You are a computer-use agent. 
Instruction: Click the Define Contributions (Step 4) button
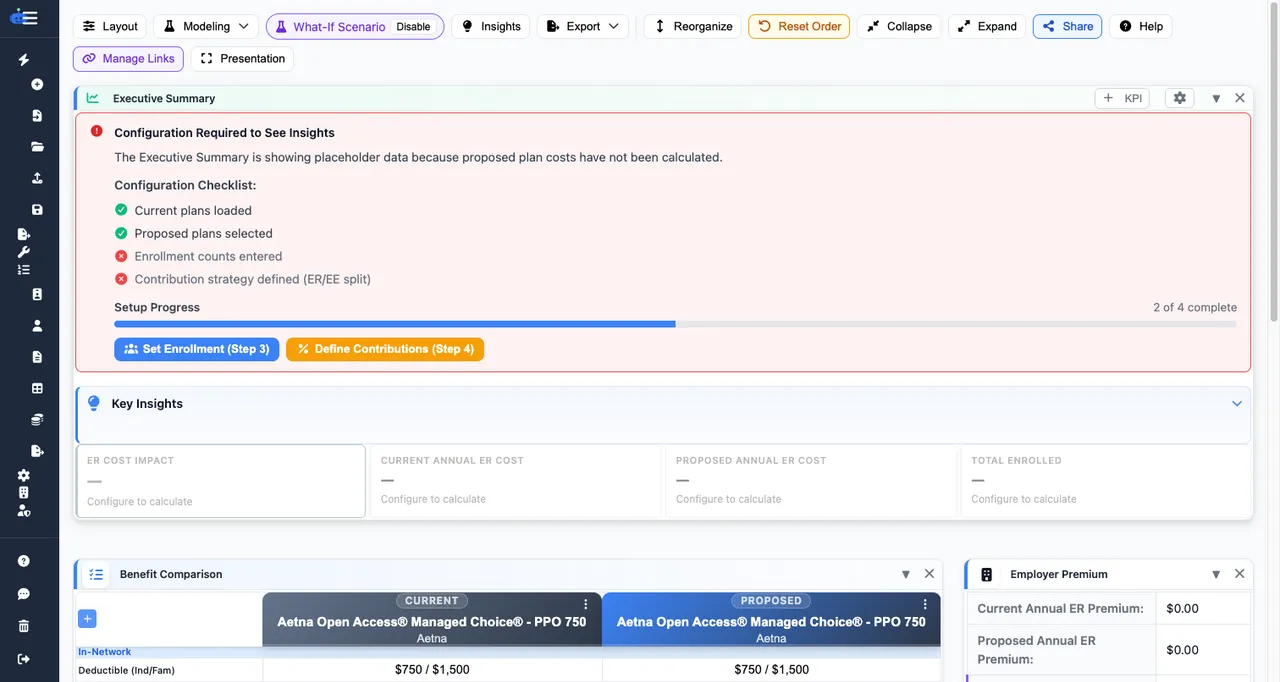coord(385,349)
